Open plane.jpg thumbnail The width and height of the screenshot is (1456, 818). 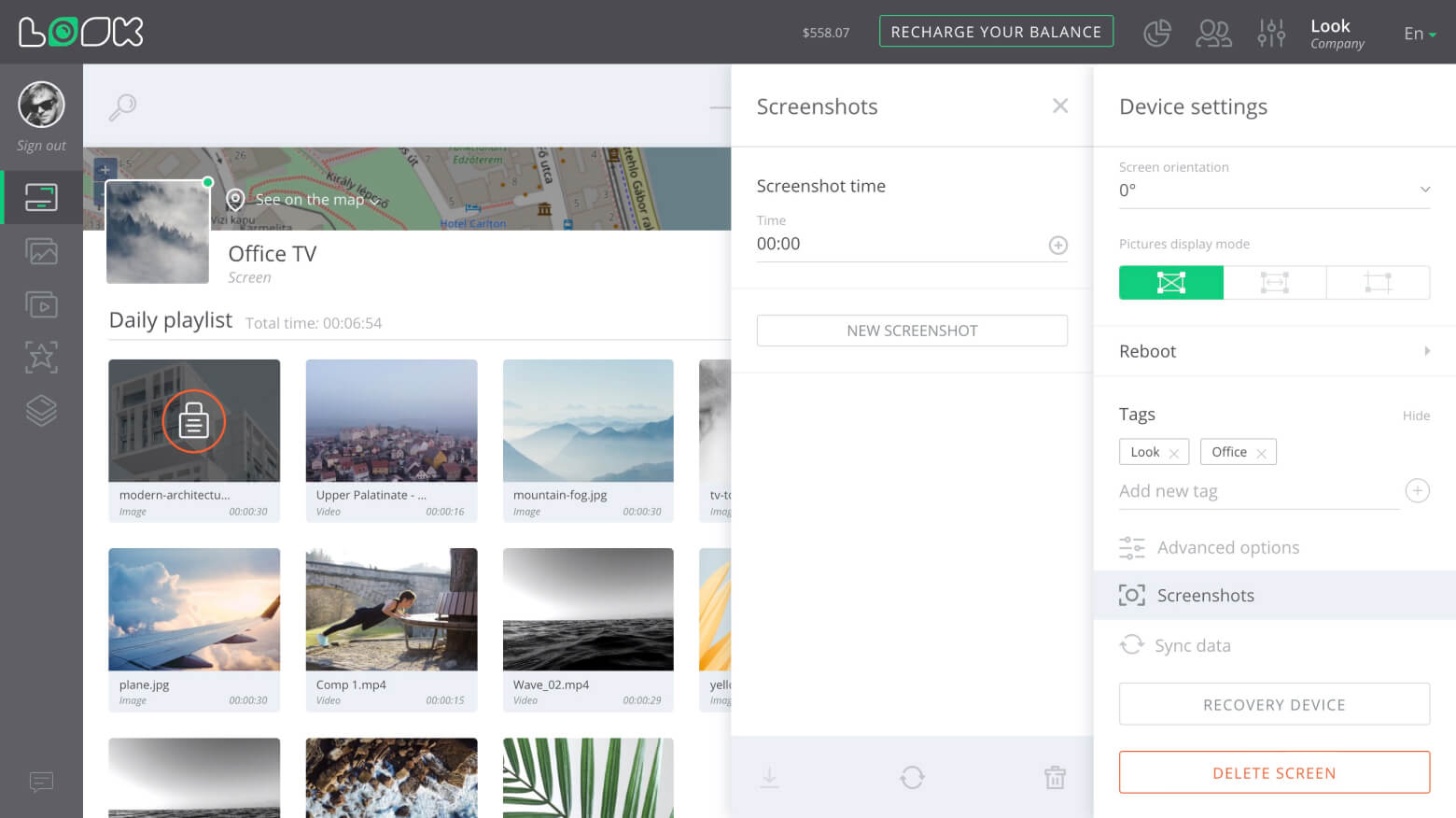194,610
